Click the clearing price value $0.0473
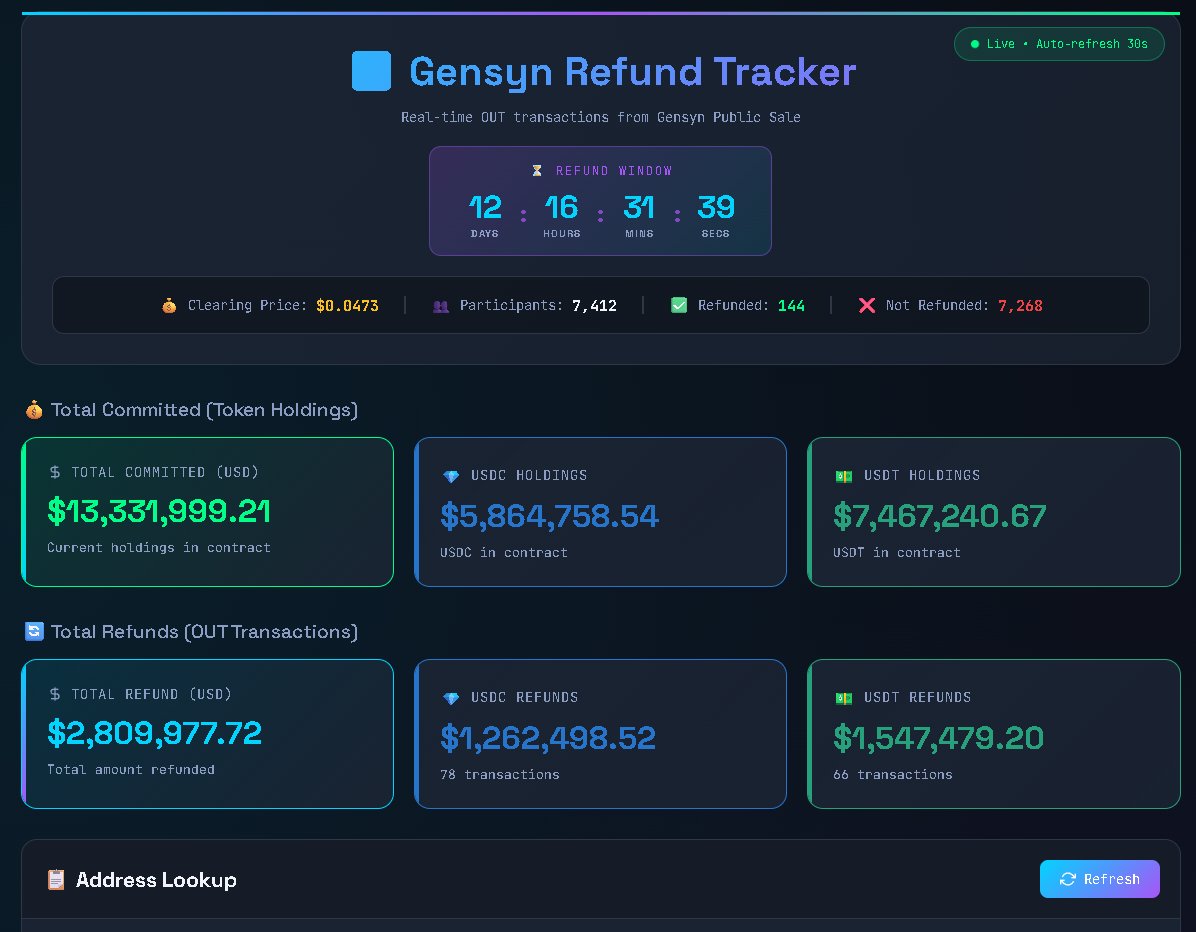Viewport: 1196px width, 932px height. (347, 306)
